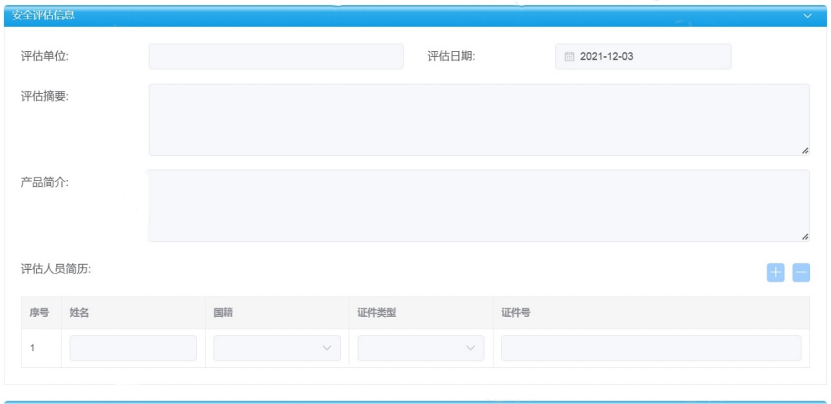Click the calendar icon in 评估日期
831x404 pixels.
(569, 57)
